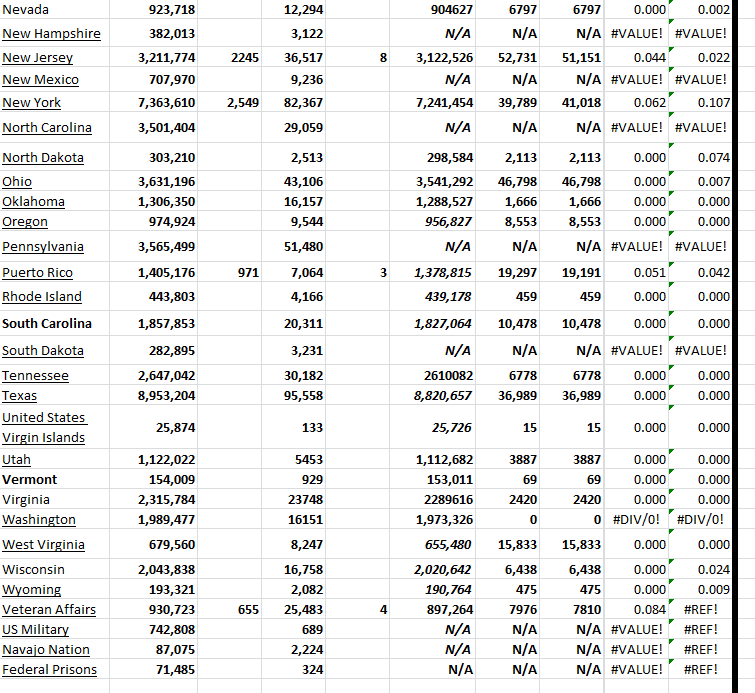Select cell with value 0.051
The image size is (755, 693).
636,273
